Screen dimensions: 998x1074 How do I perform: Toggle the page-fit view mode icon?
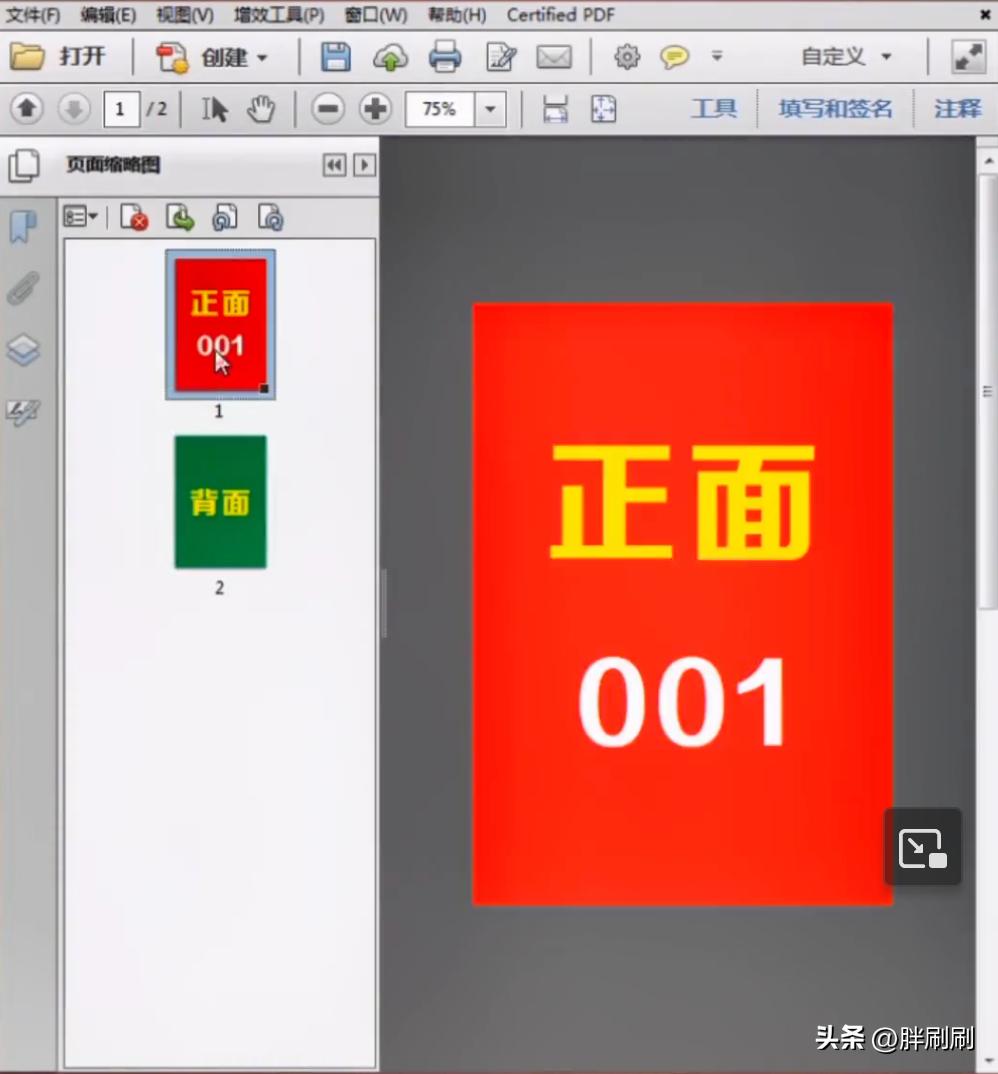tap(603, 108)
